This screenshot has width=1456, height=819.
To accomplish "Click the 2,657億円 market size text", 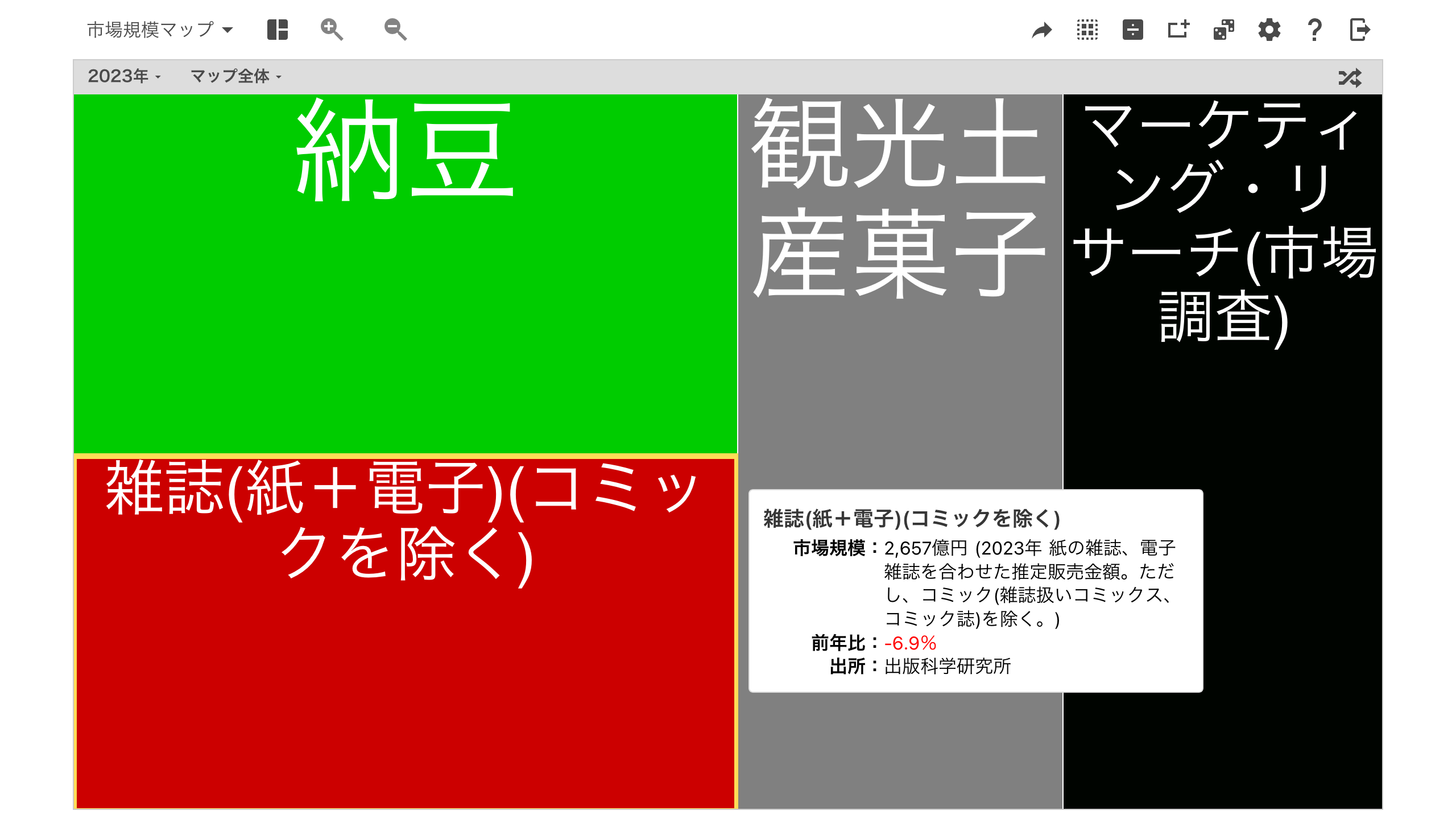I will click(926, 548).
